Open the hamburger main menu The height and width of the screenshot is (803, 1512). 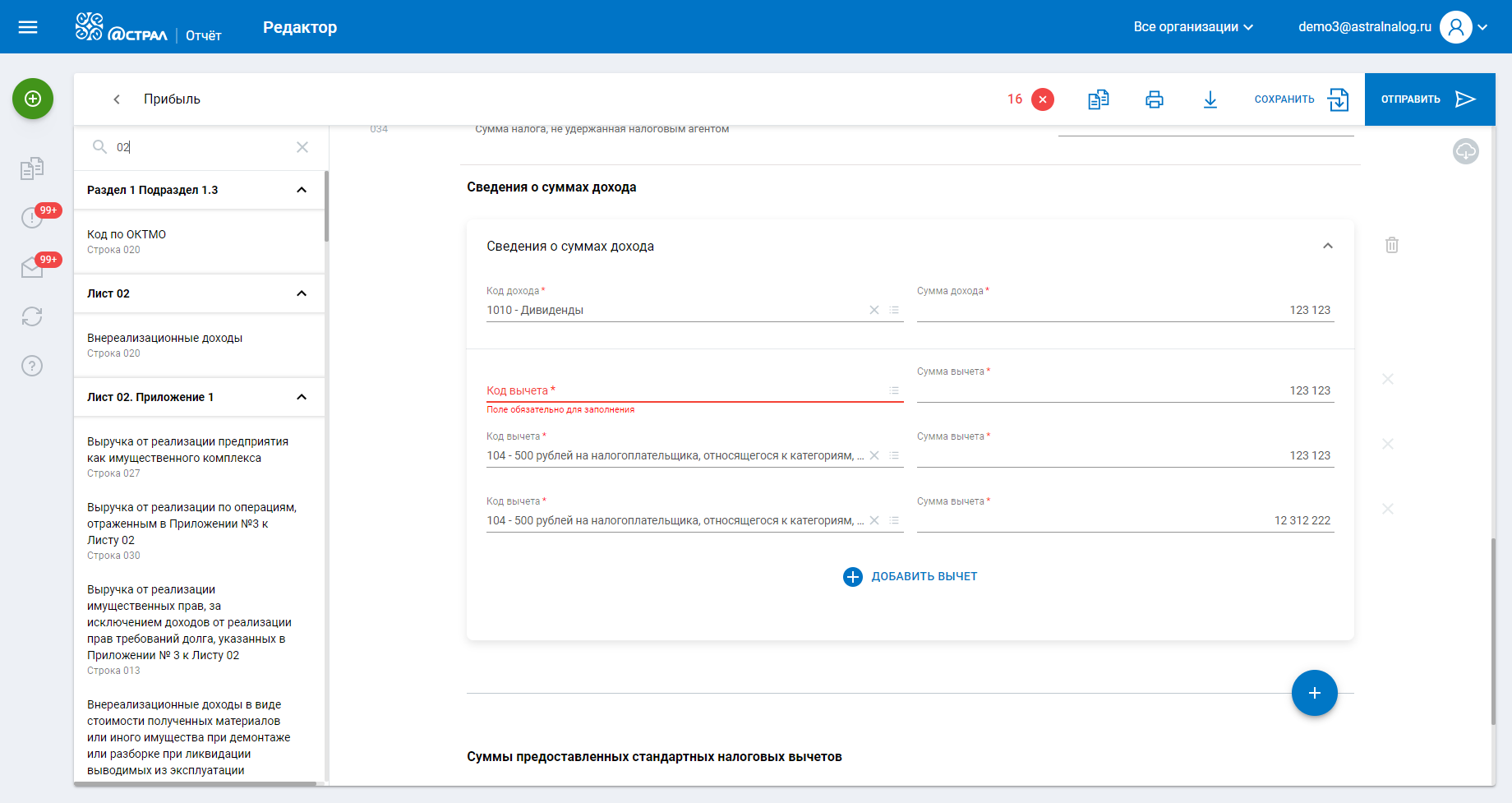(28, 27)
